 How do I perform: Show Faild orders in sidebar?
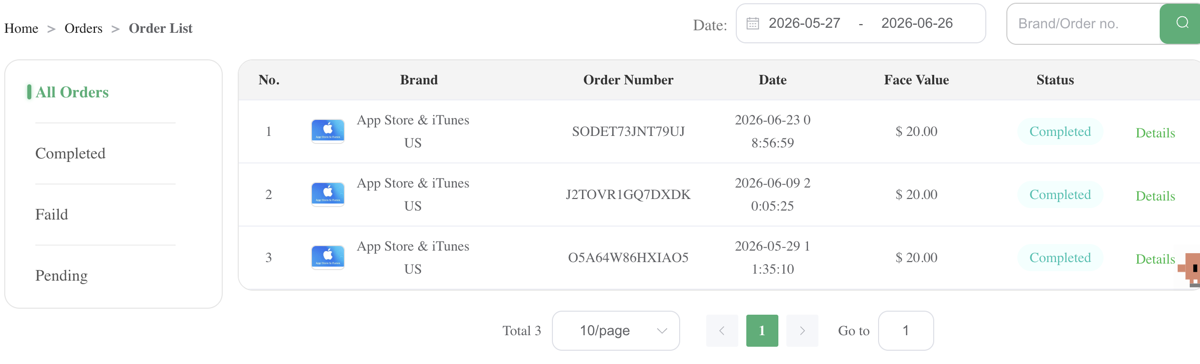[x=51, y=214]
